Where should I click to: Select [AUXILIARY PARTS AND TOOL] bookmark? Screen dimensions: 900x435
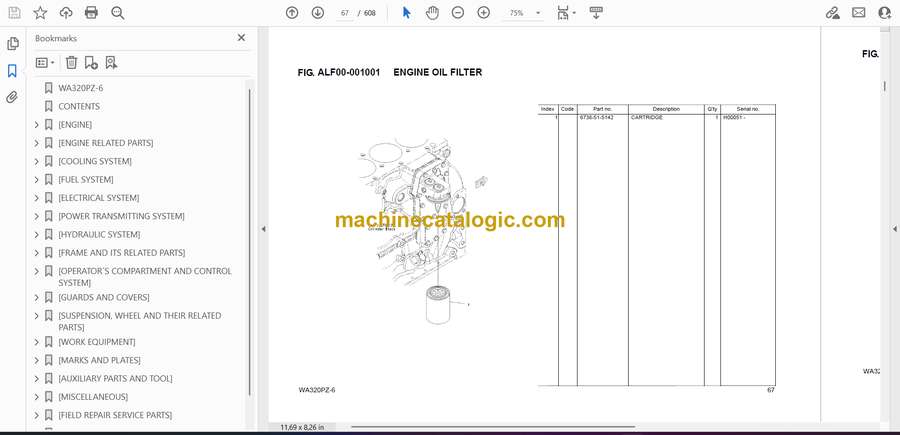coord(115,379)
